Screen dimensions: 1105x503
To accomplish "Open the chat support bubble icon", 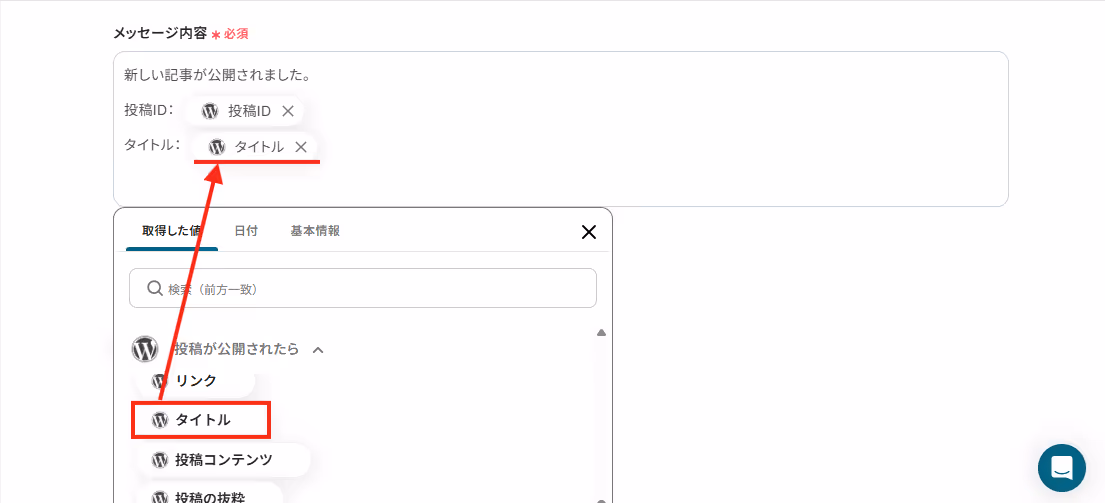I will 1061,468.
